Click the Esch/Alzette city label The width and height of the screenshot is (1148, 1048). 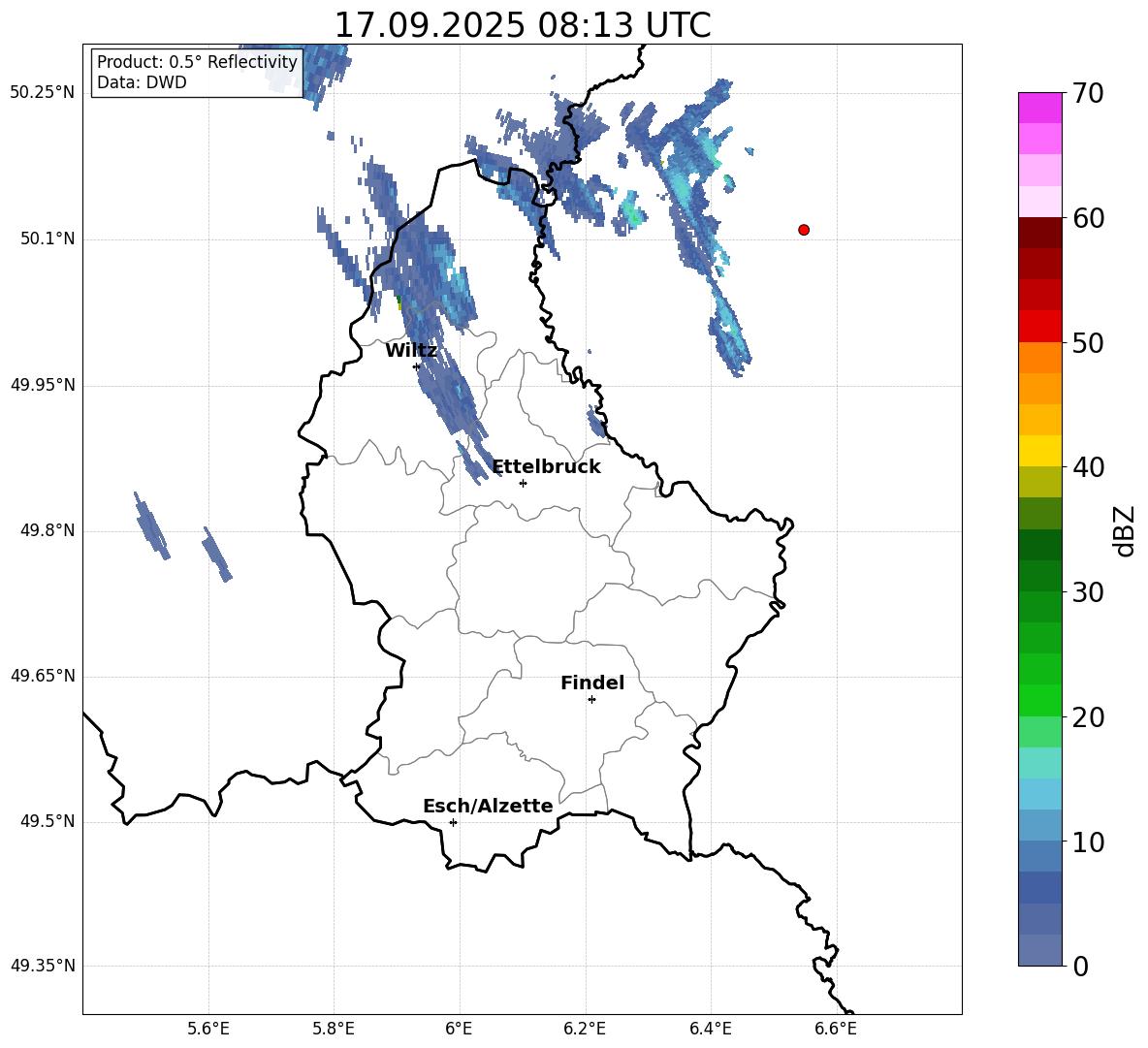(488, 806)
